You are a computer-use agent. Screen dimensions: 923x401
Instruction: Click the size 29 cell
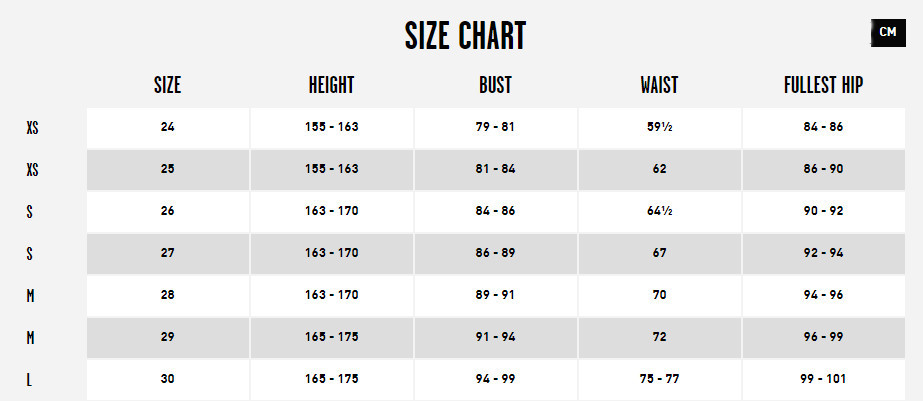(167, 338)
